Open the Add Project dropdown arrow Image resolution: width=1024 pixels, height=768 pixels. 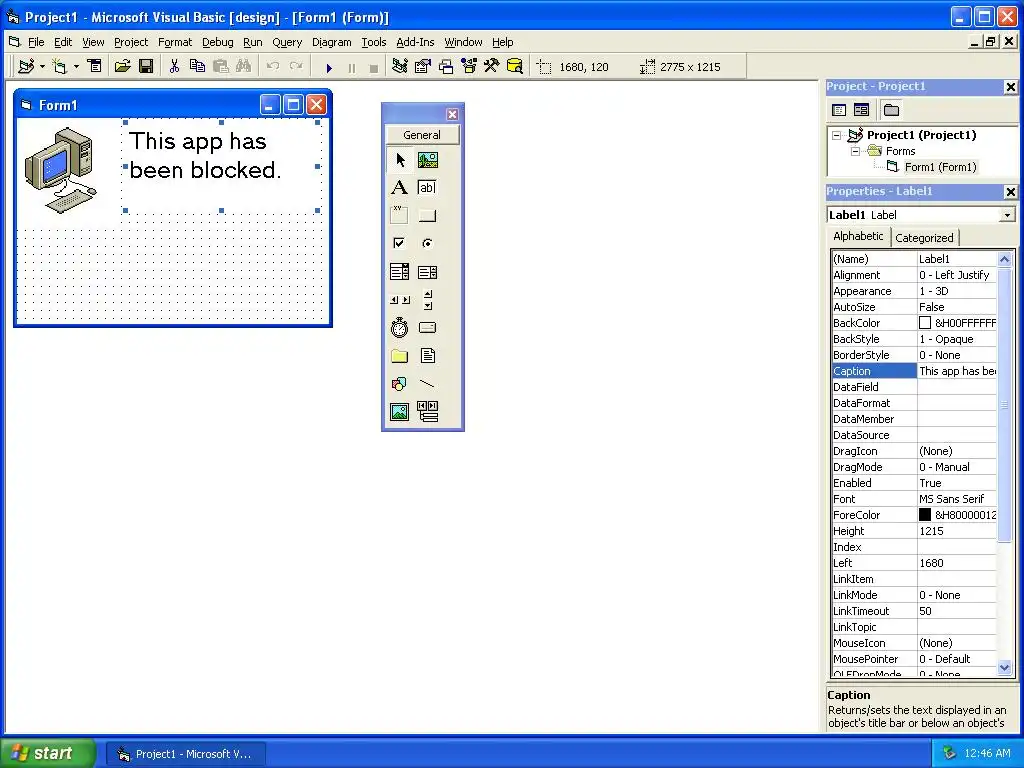tap(42, 67)
